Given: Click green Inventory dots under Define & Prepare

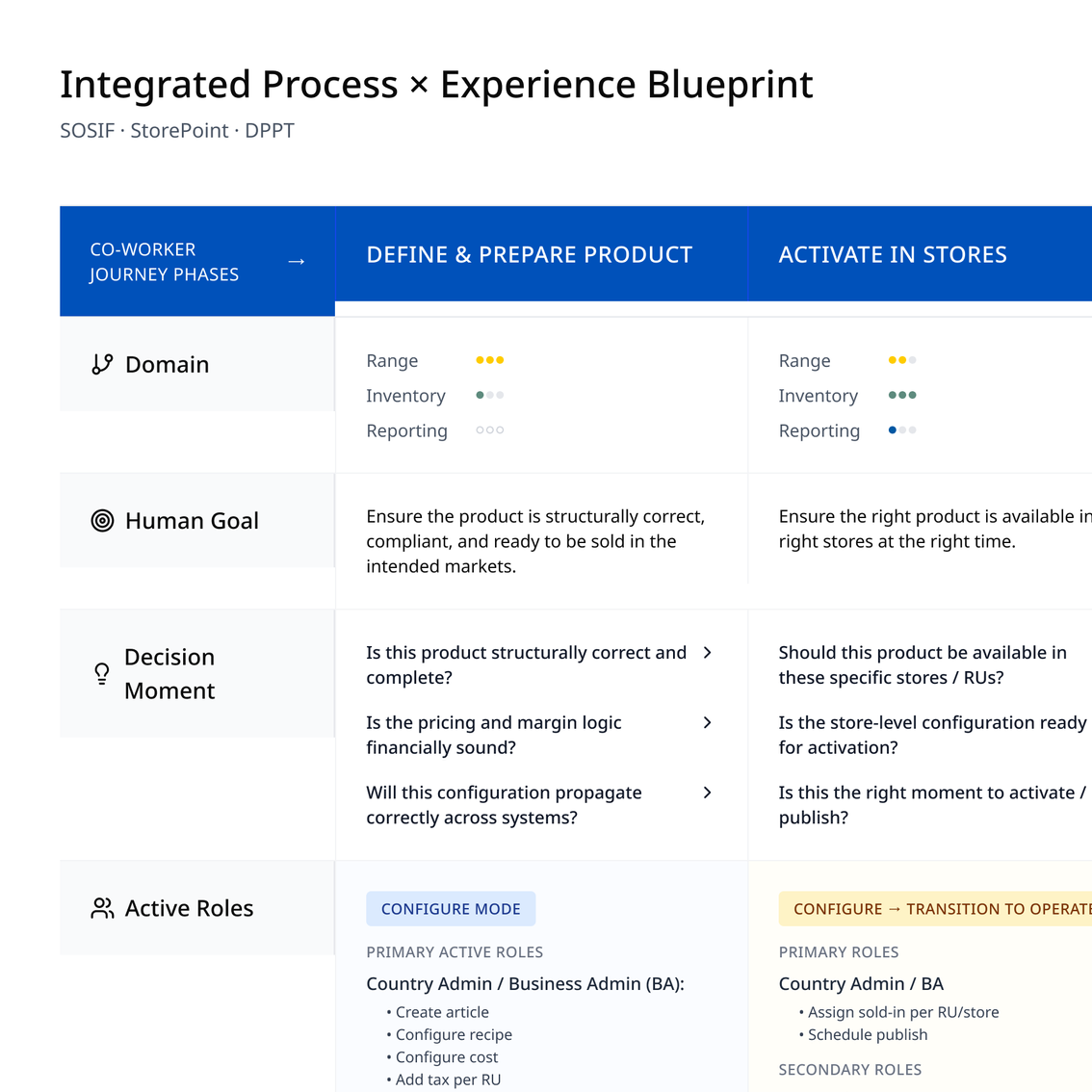Looking at the screenshot, I should coord(489,395).
